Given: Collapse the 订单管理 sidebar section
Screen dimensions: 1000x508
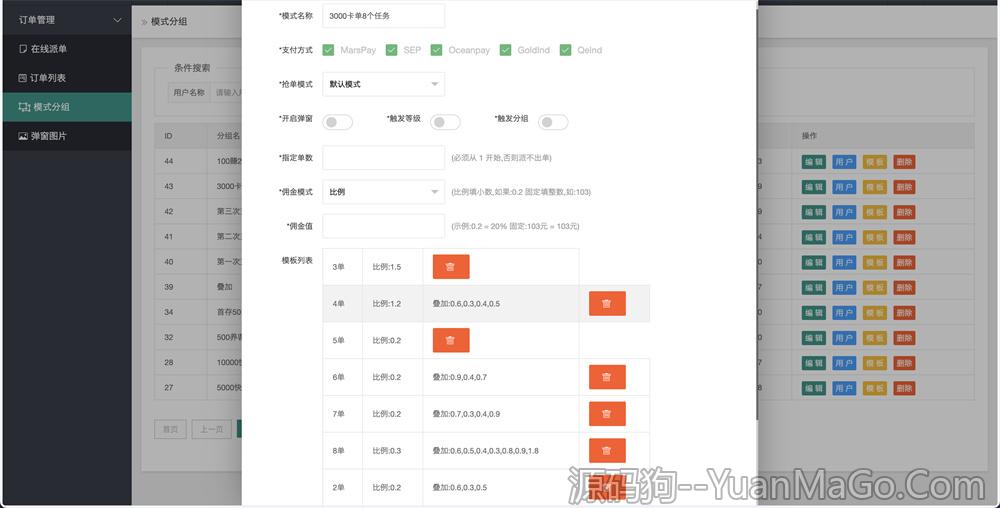Looking at the screenshot, I should tap(66, 20).
